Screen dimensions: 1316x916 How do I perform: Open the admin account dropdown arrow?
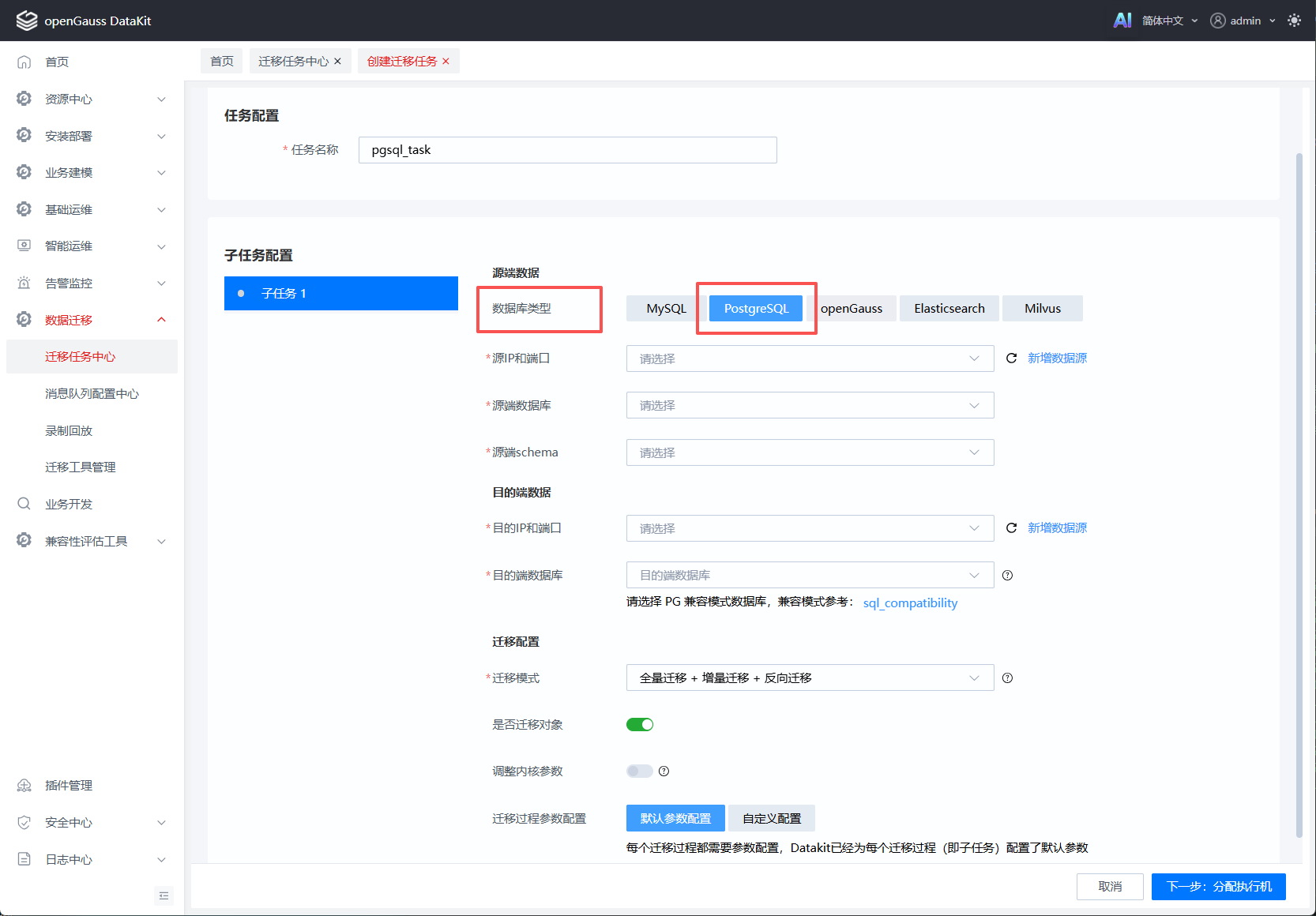(x=1273, y=21)
